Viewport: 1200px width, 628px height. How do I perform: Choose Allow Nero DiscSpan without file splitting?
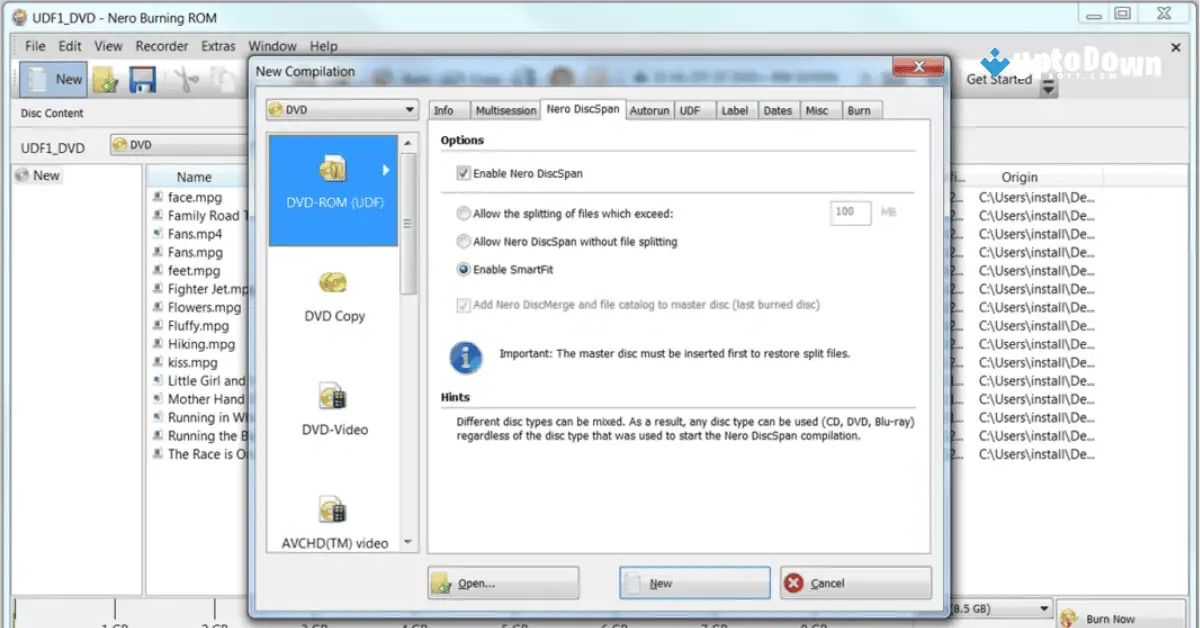[462, 240]
